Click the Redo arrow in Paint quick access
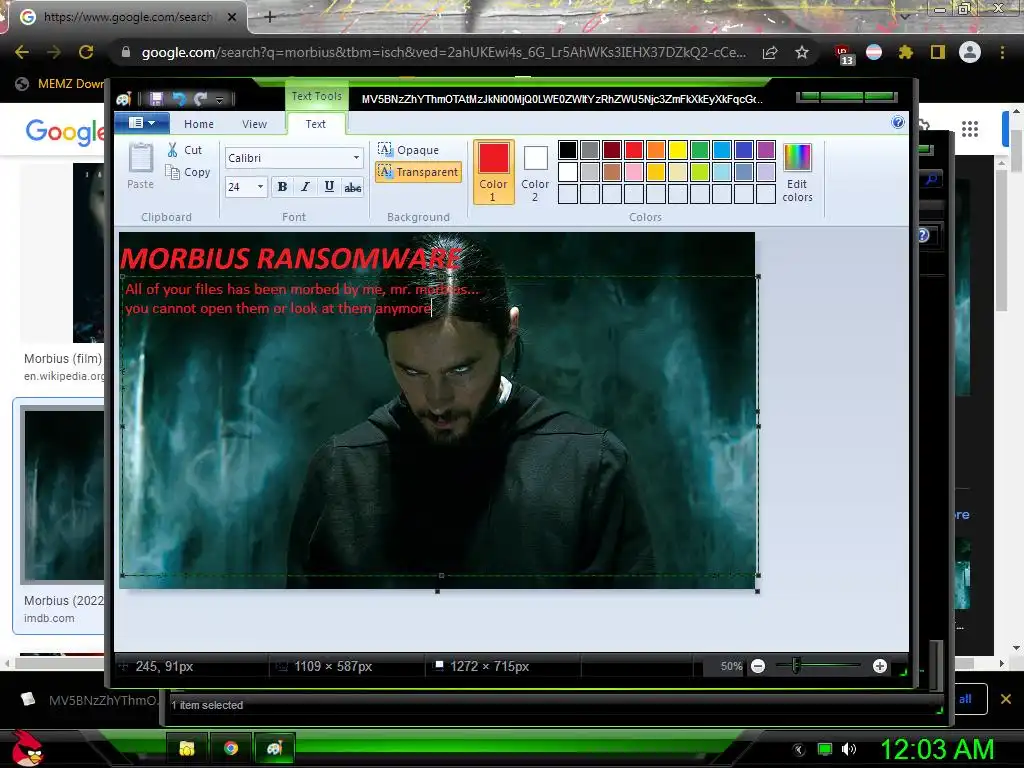This screenshot has height=768, width=1024. pyautogui.click(x=200, y=99)
